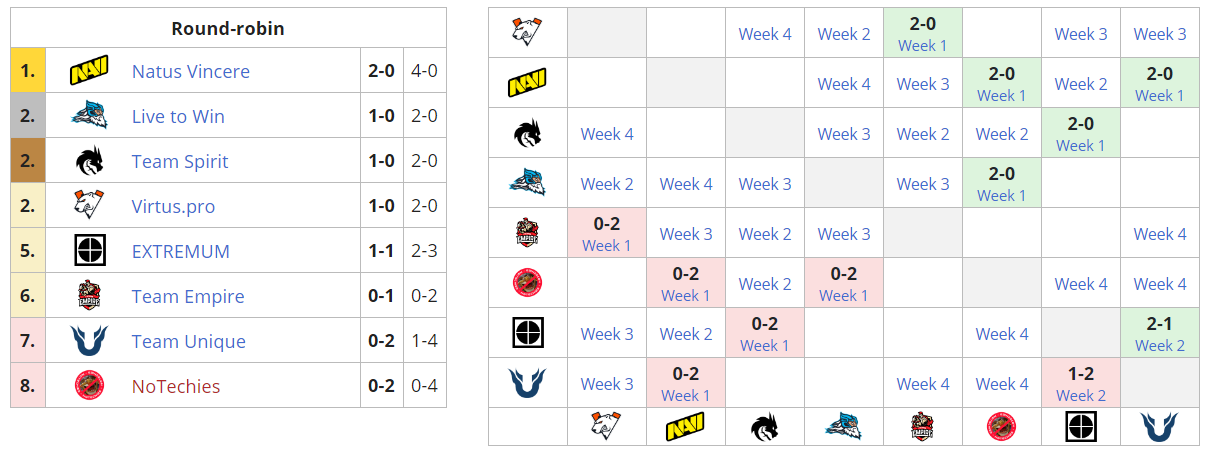Open the NoTechies logo in the standings table
Screen dimensions: 1209x453
(89, 387)
